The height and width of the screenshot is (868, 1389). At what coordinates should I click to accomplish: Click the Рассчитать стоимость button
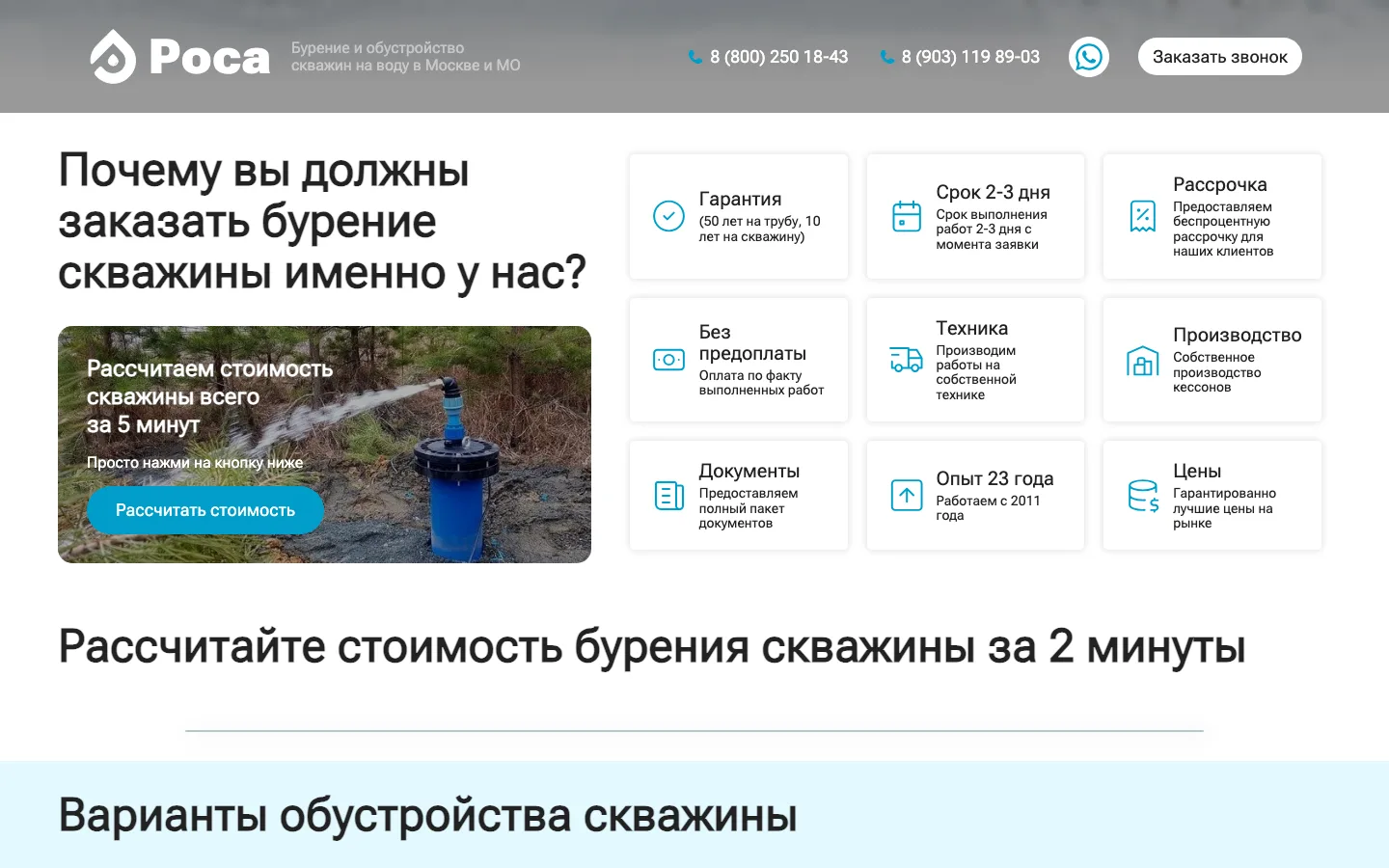pyautogui.click(x=205, y=510)
